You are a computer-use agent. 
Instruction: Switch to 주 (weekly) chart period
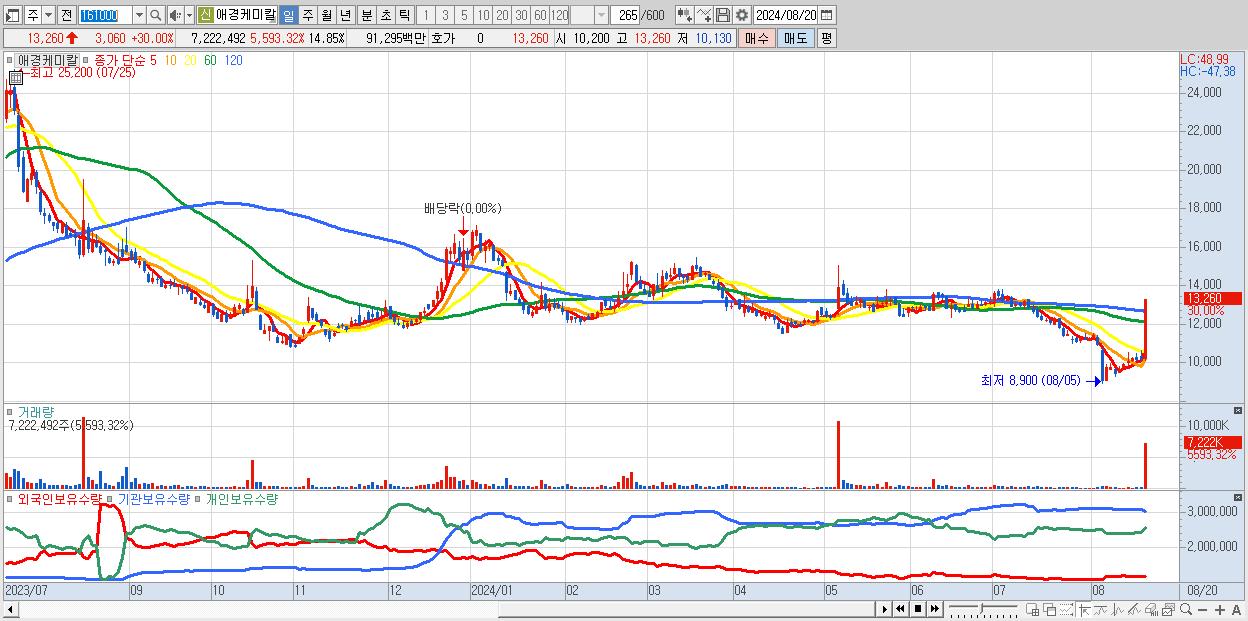coord(307,15)
